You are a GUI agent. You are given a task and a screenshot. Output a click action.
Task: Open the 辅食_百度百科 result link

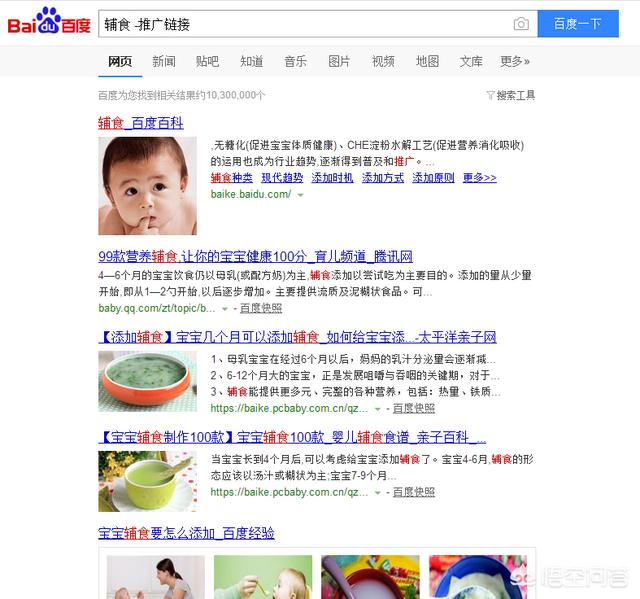(141, 123)
